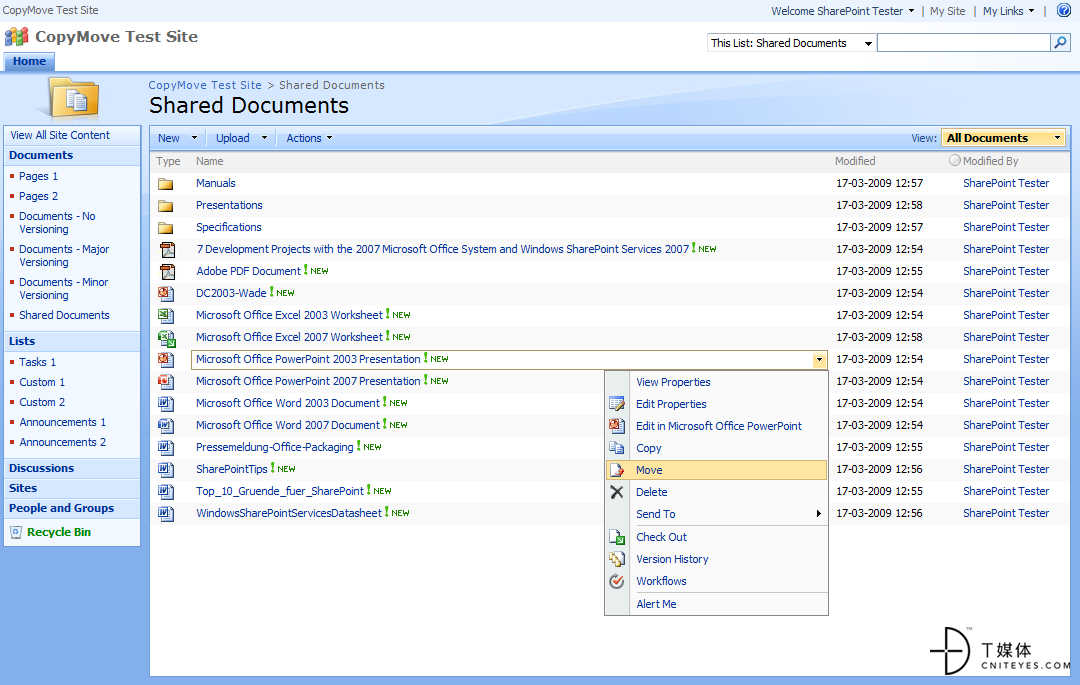Choose Move from the context menu
The image size is (1080, 685).
tap(716, 470)
